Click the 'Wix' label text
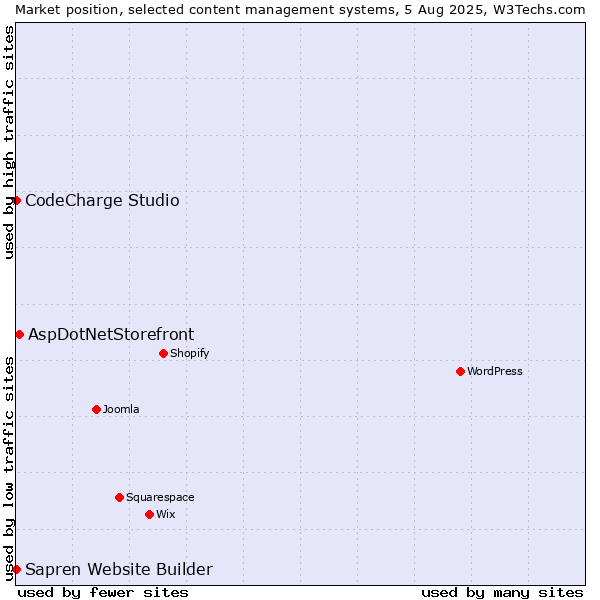This screenshot has height=600, width=600. point(166,514)
